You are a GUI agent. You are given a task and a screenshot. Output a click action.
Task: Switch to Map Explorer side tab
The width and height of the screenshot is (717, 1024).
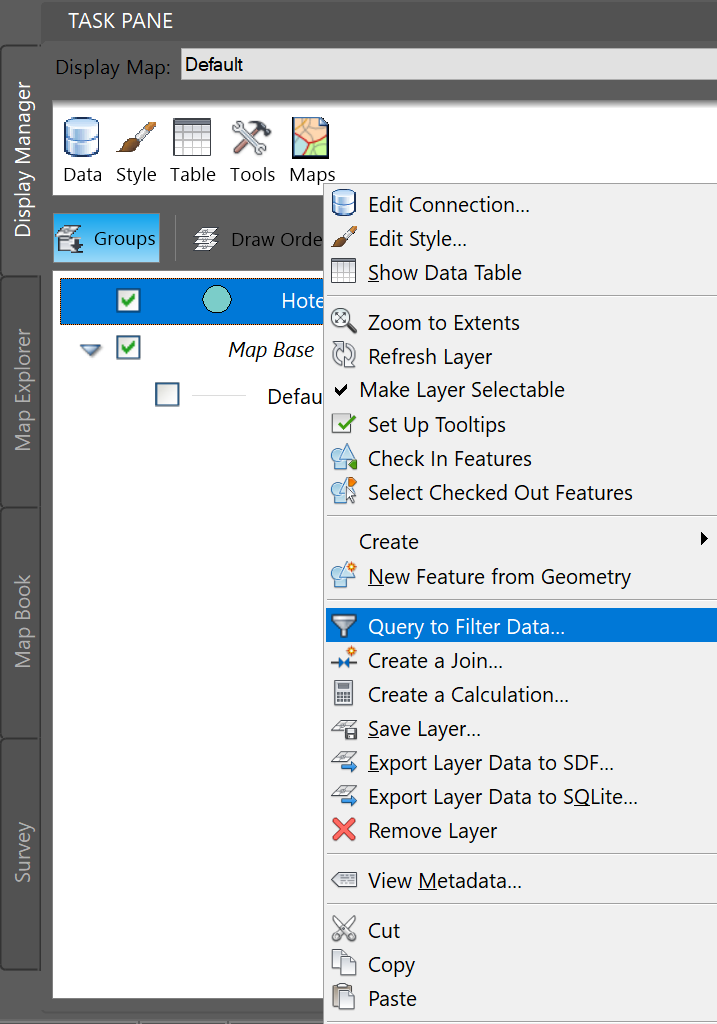(22, 390)
